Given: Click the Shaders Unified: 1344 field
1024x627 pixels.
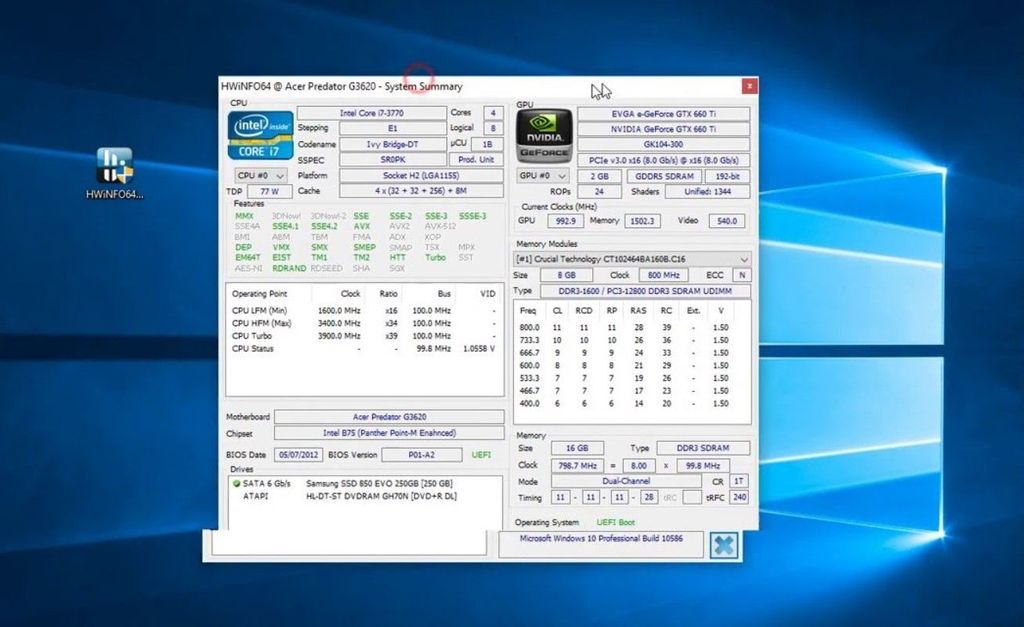Looking at the screenshot, I should (707, 192).
